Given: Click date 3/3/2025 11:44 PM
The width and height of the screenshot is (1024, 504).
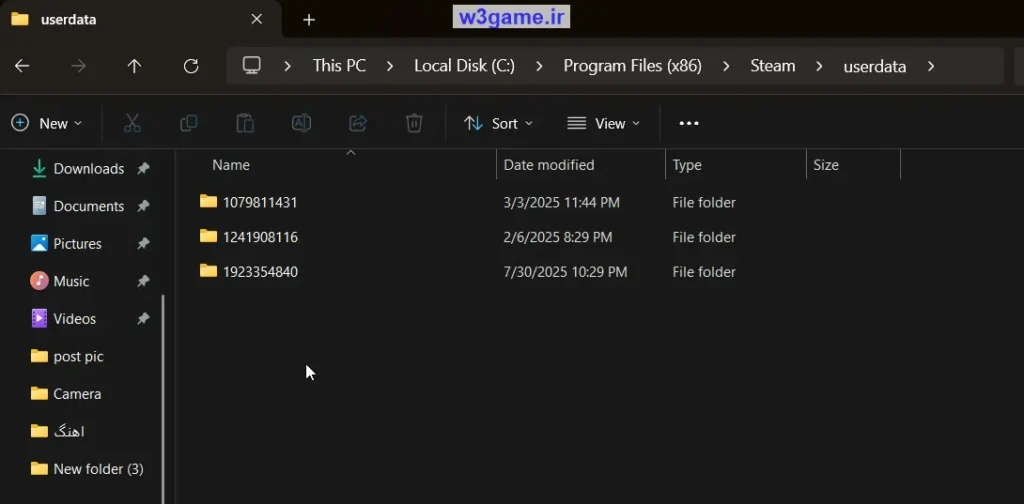Looking at the screenshot, I should pyautogui.click(x=562, y=202).
